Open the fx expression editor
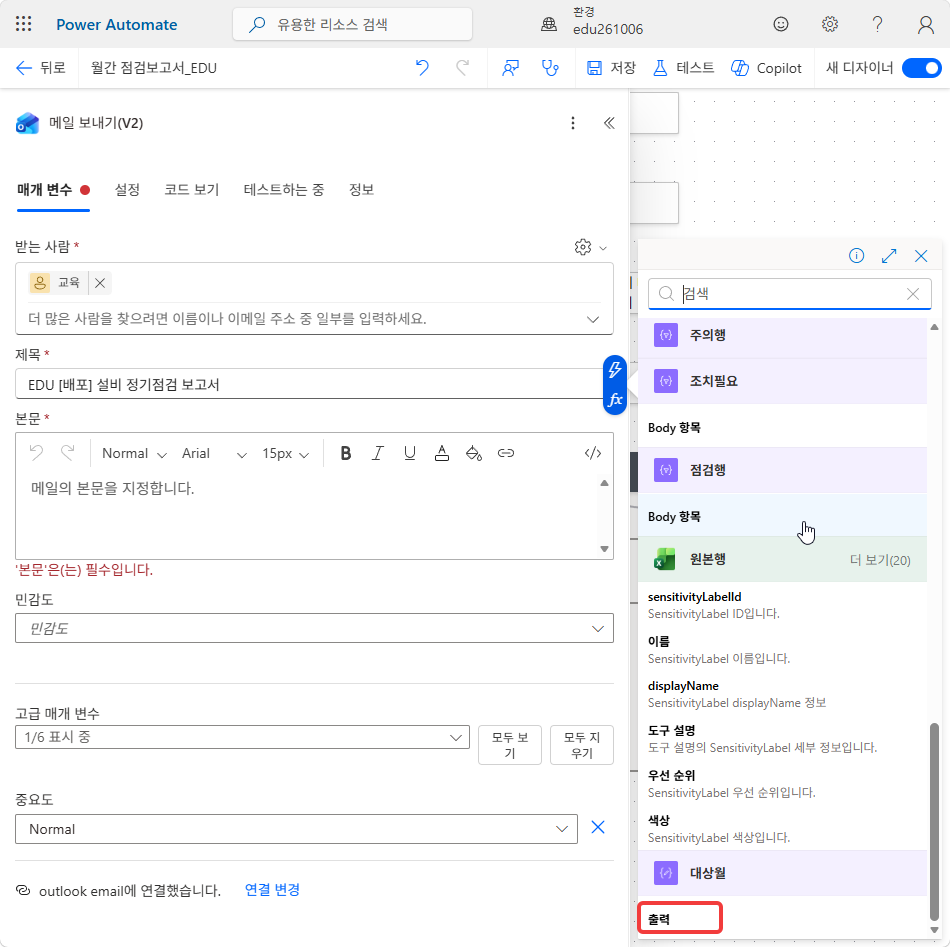 point(615,399)
